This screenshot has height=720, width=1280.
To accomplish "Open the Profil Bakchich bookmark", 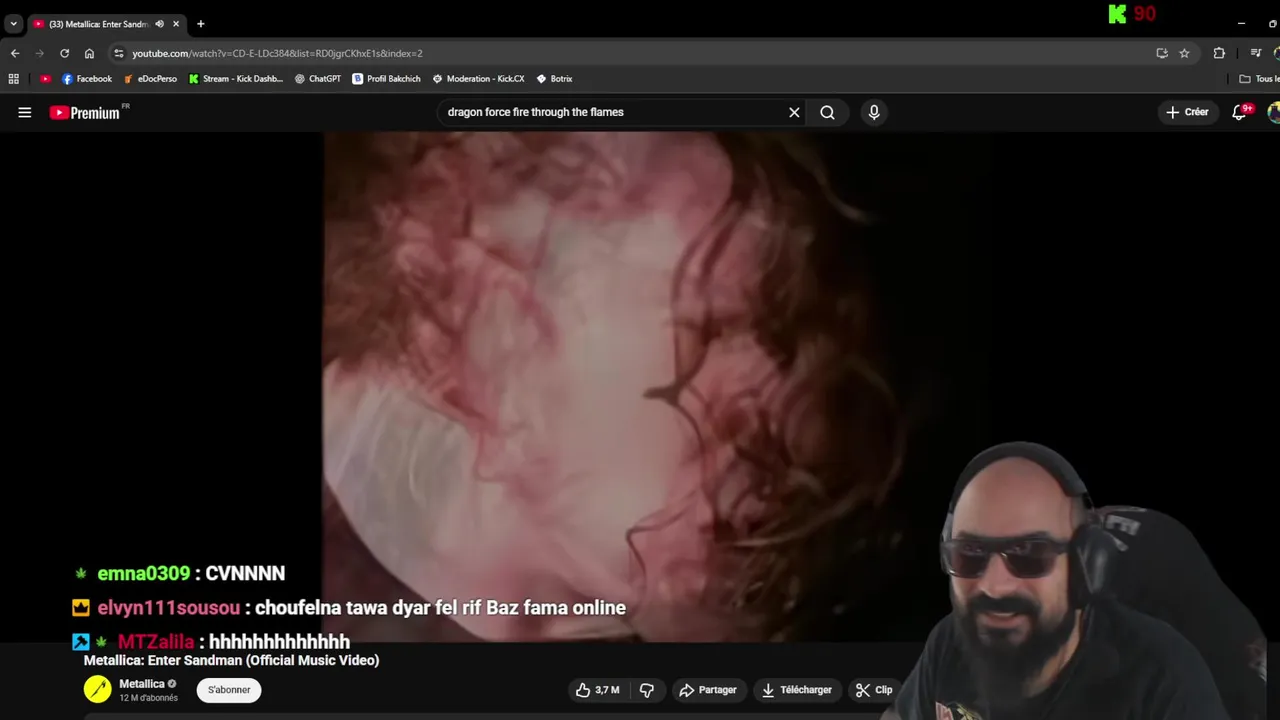I will tap(387, 79).
